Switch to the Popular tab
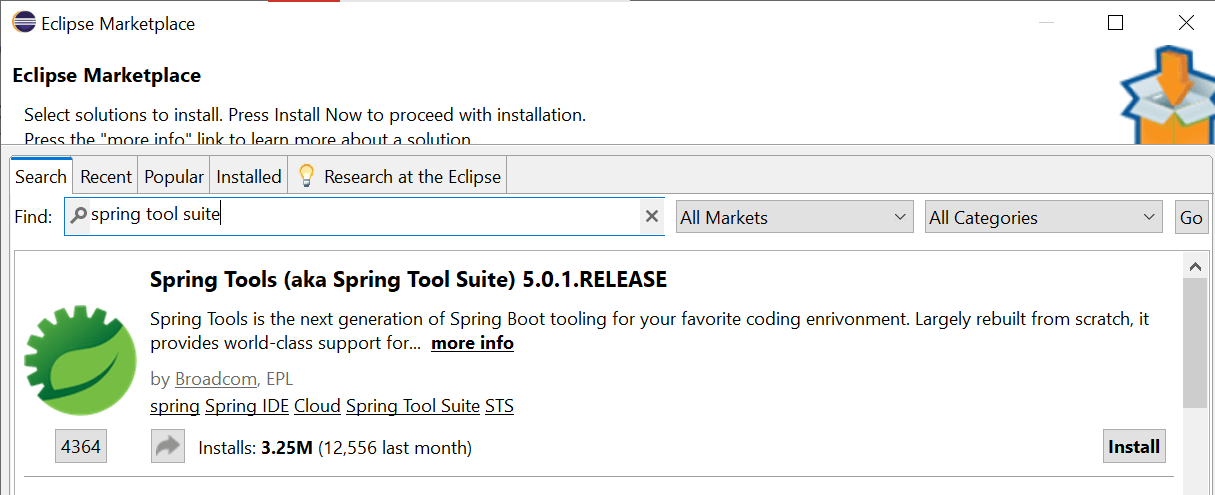The image size is (1215, 495). (174, 177)
